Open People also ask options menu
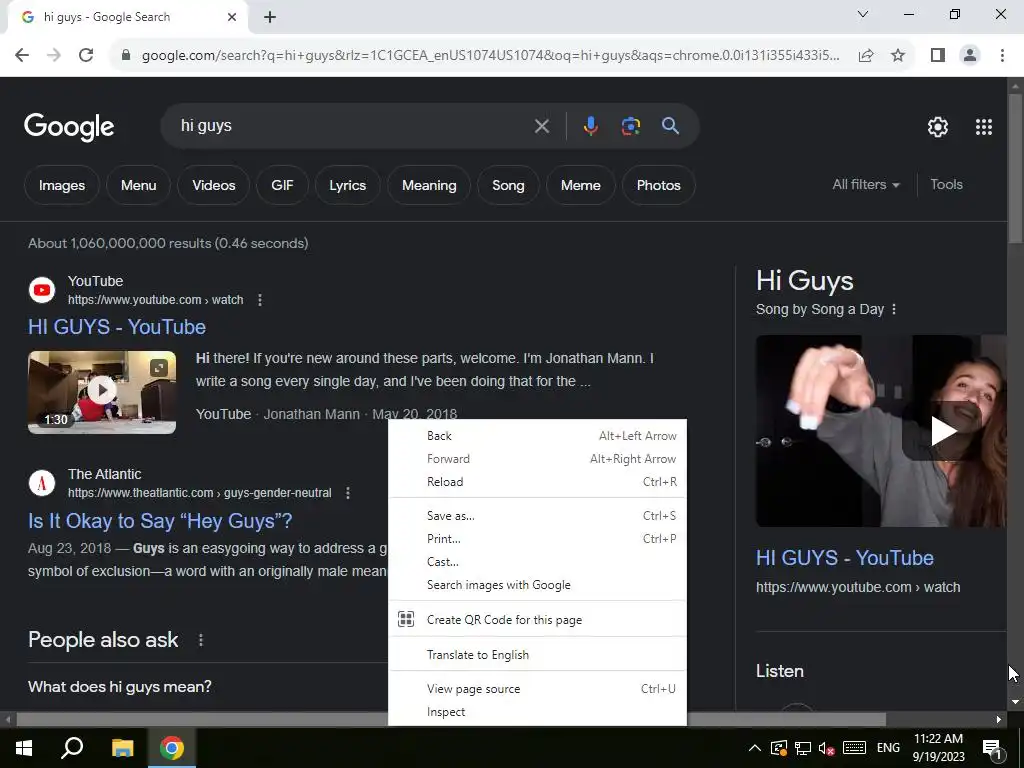 tap(201, 640)
